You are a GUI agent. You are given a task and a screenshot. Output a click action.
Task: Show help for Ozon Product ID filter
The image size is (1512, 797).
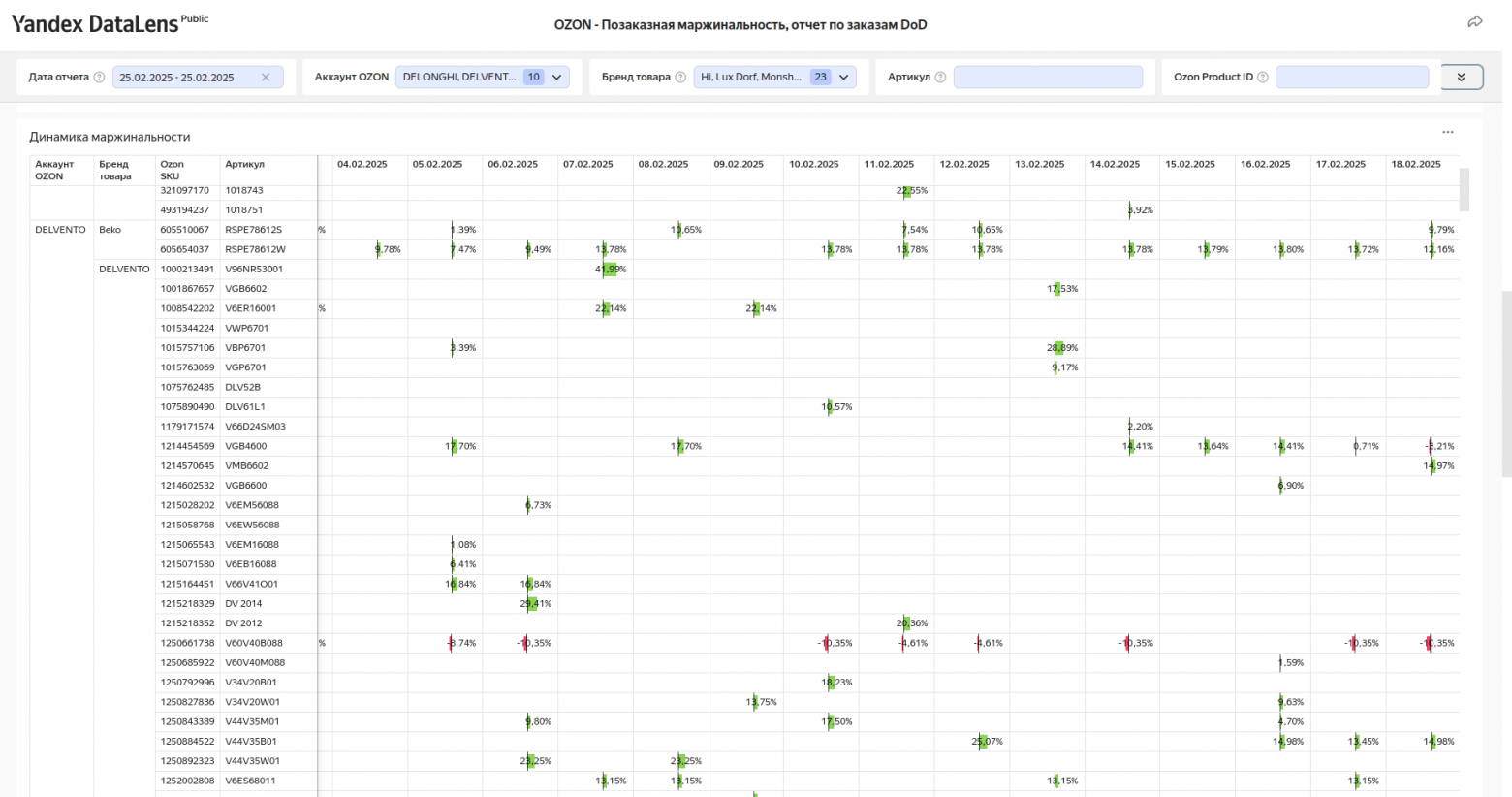click(x=1263, y=78)
